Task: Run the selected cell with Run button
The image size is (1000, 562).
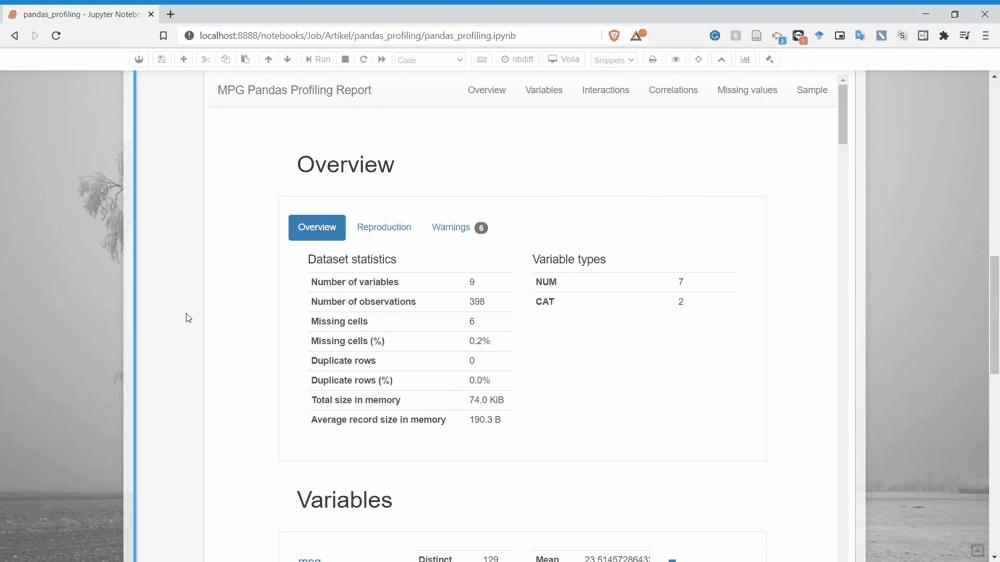Action: 318,59
